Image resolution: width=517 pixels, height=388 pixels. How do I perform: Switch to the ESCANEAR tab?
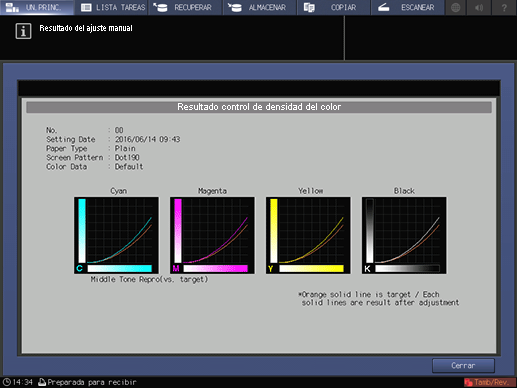pos(408,7)
